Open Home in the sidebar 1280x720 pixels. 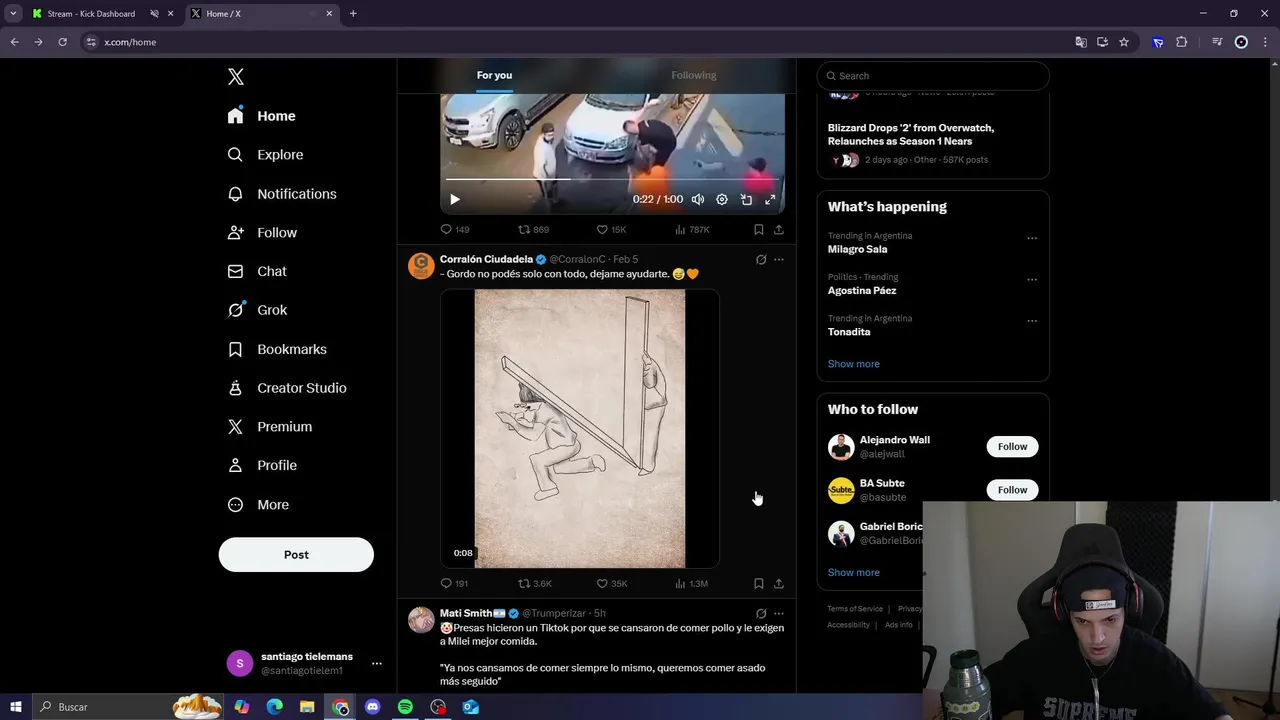(x=262, y=116)
